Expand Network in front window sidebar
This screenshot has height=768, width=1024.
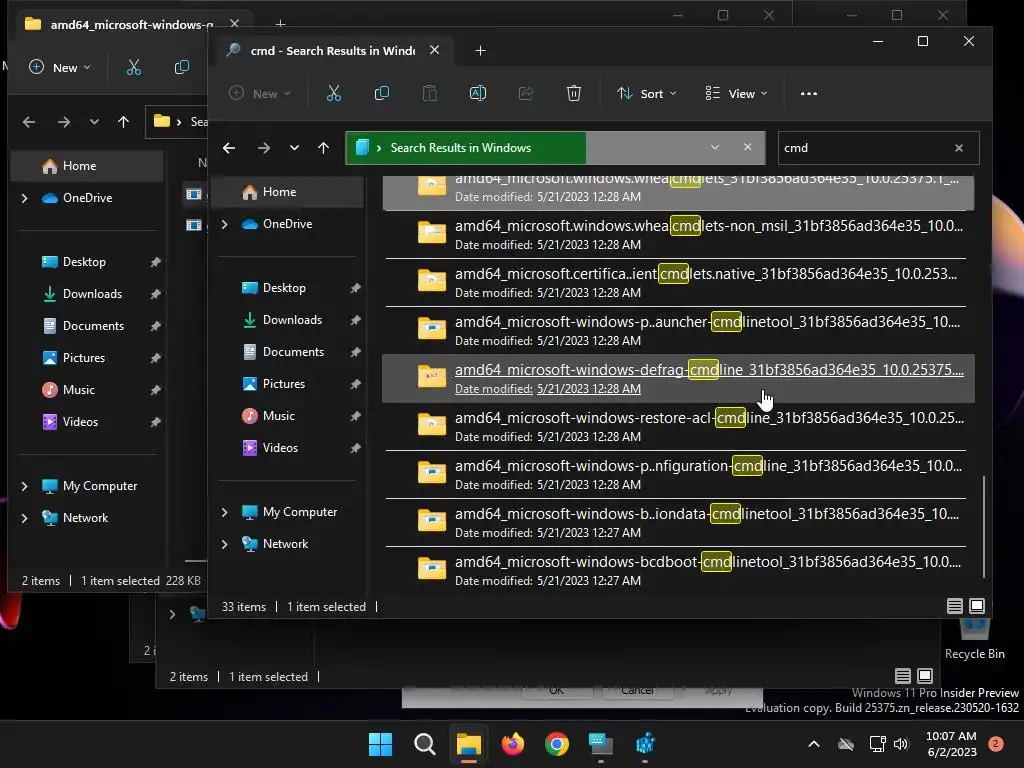point(225,544)
